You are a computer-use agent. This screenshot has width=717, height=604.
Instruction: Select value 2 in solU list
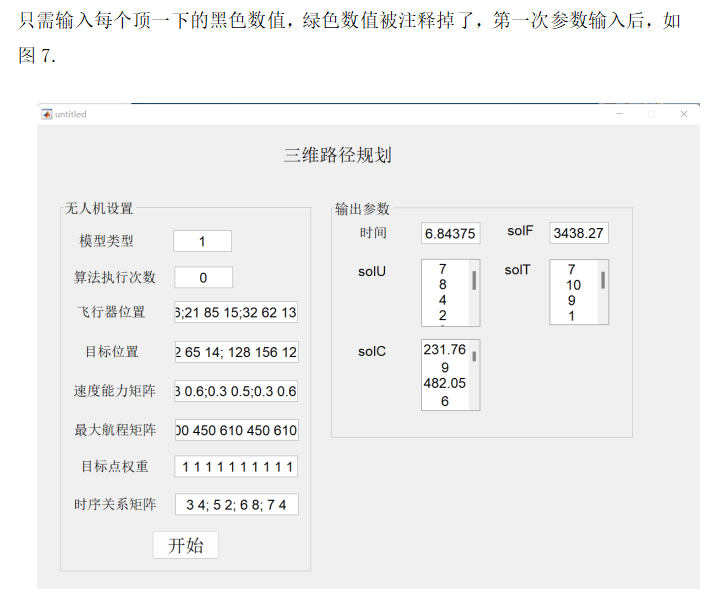[x=443, y=315]
